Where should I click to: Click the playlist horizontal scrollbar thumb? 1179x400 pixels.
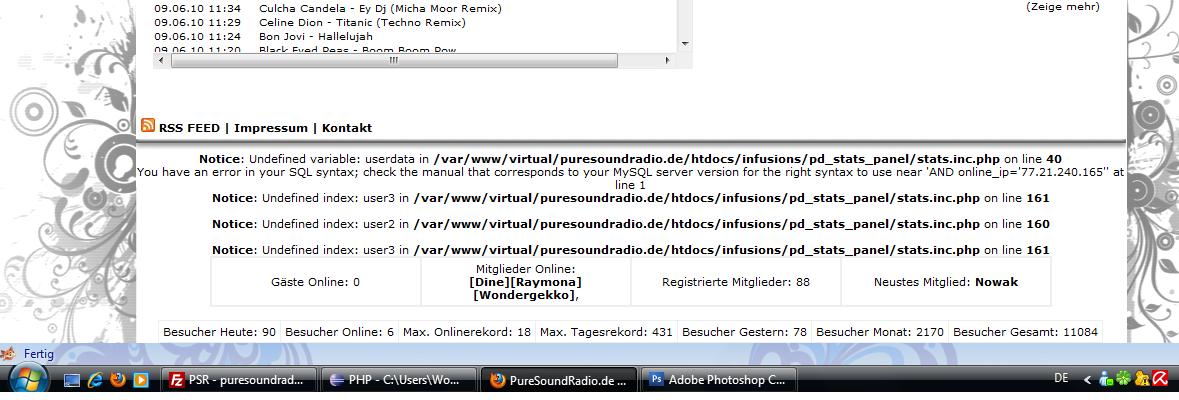pos(394,60)
